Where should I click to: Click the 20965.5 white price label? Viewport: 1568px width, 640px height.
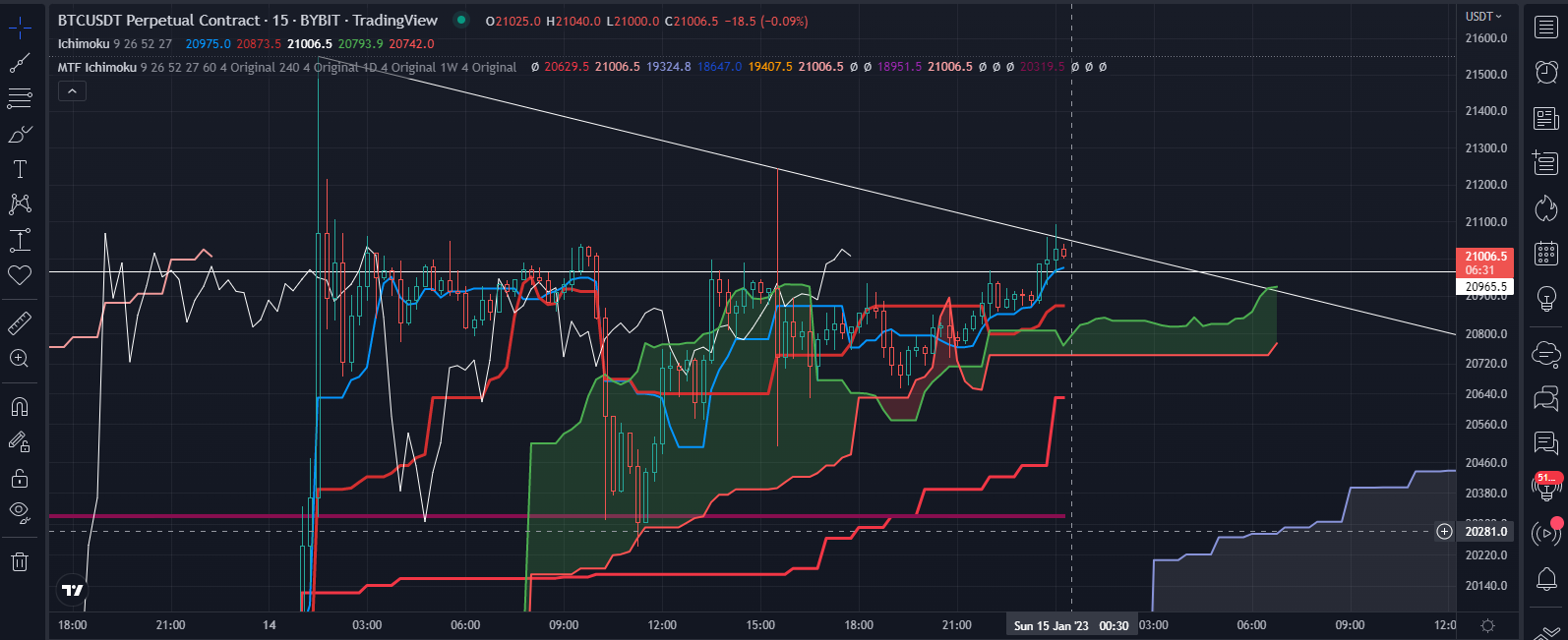pos(1484,287)
